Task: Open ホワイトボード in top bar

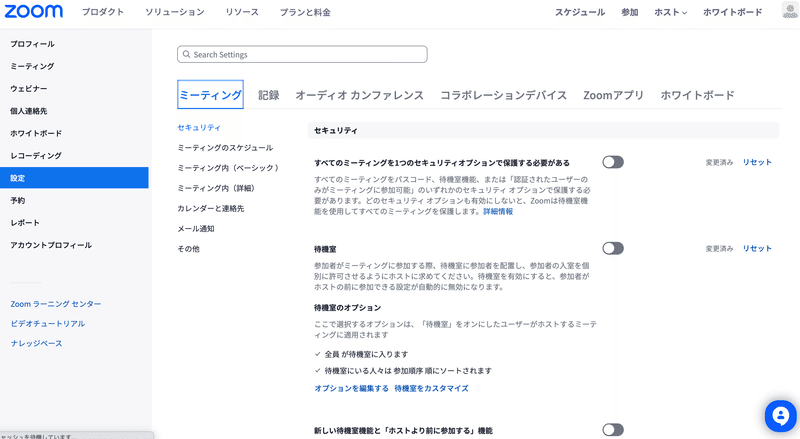Action: (733, 12)
